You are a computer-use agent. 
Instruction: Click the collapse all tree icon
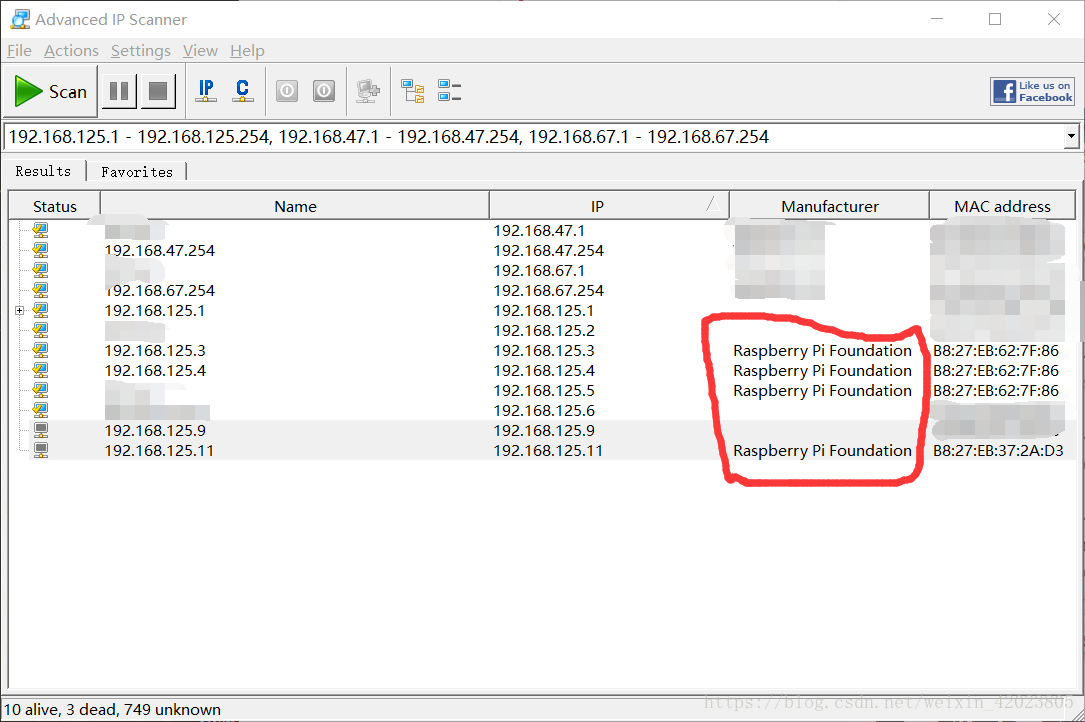click(450, 91)
